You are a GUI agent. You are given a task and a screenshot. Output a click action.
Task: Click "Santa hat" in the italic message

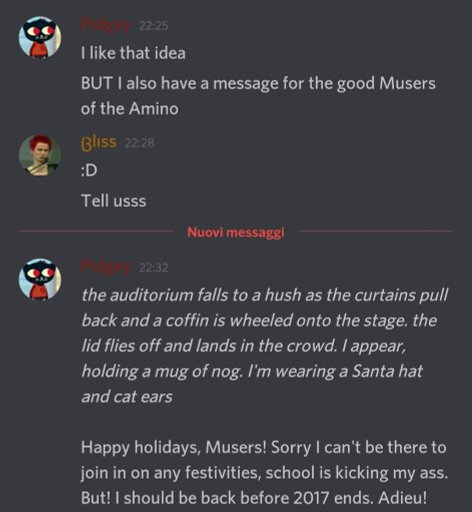[x=387, y=371]
